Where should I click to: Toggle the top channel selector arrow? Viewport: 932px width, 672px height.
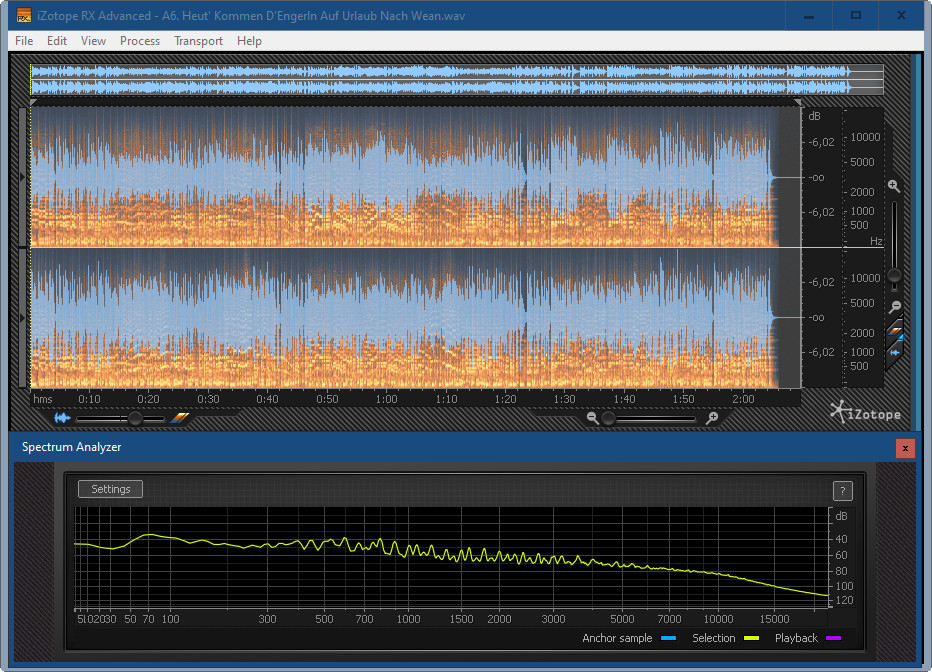tap(23, 177)
